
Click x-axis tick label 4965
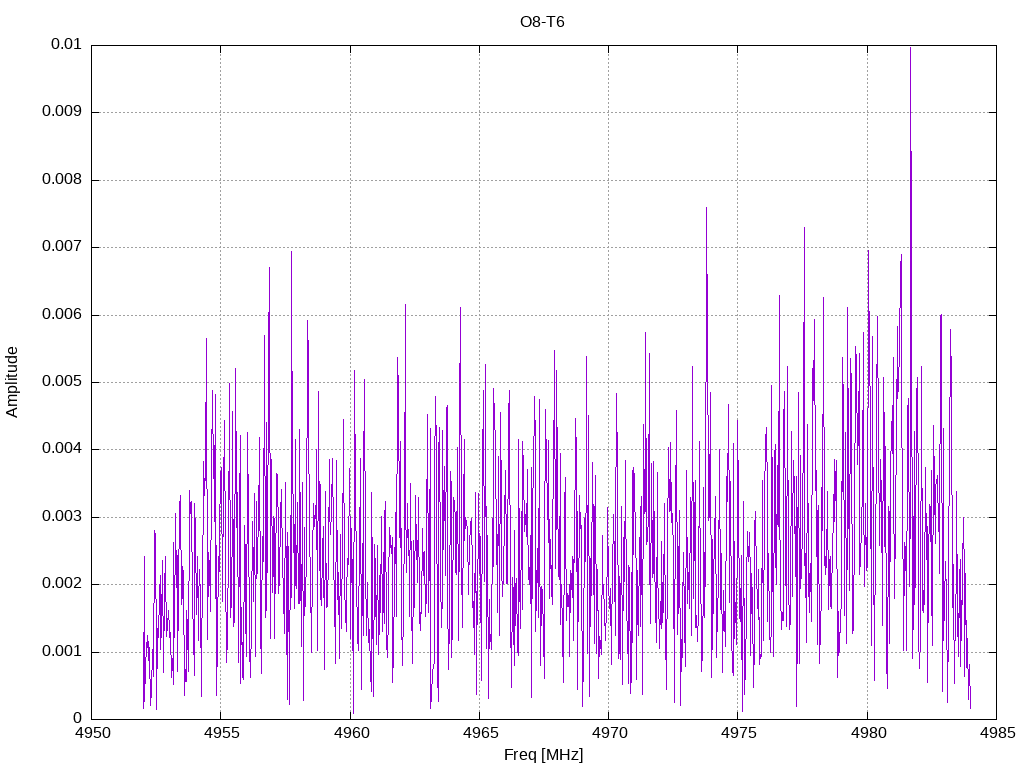[479, 735]
